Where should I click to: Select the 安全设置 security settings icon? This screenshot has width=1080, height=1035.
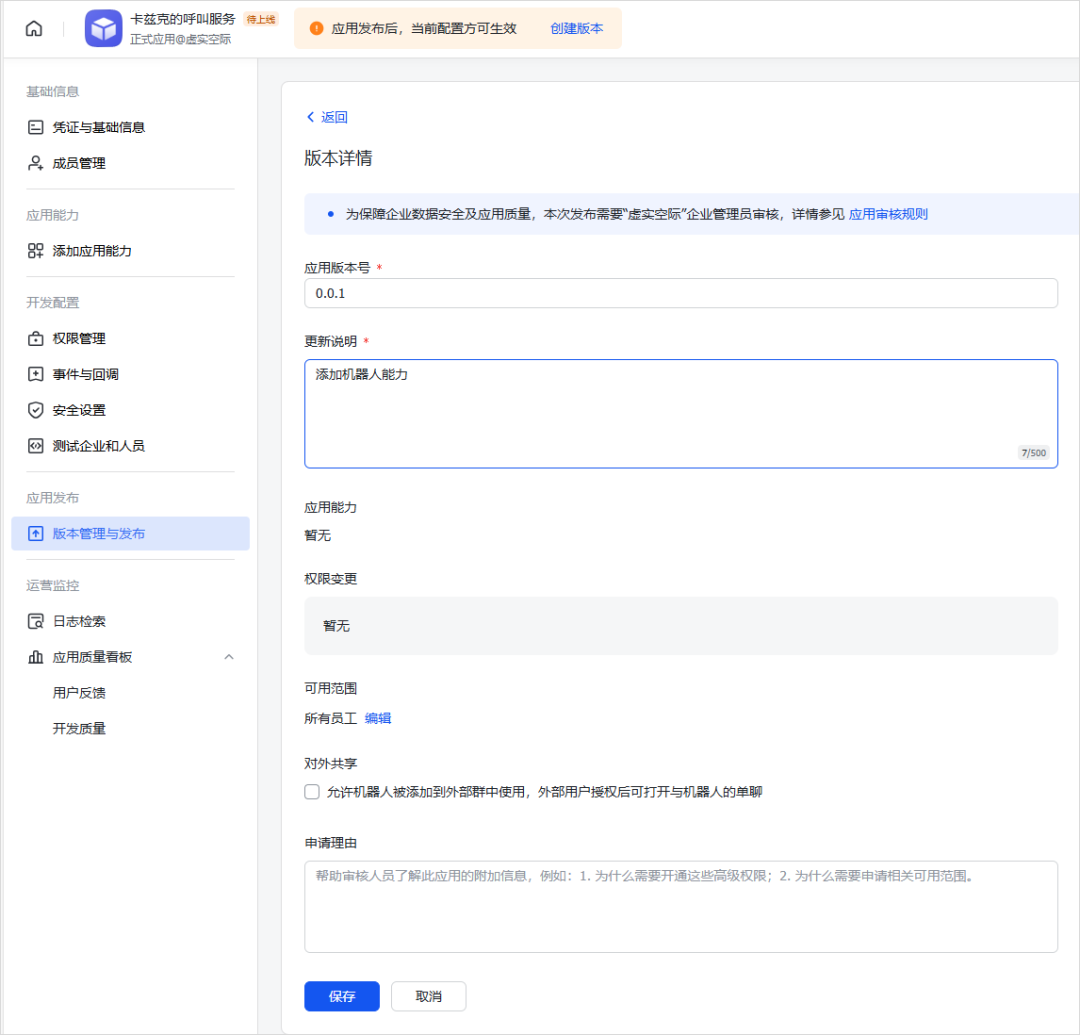[x=34, y=410]
